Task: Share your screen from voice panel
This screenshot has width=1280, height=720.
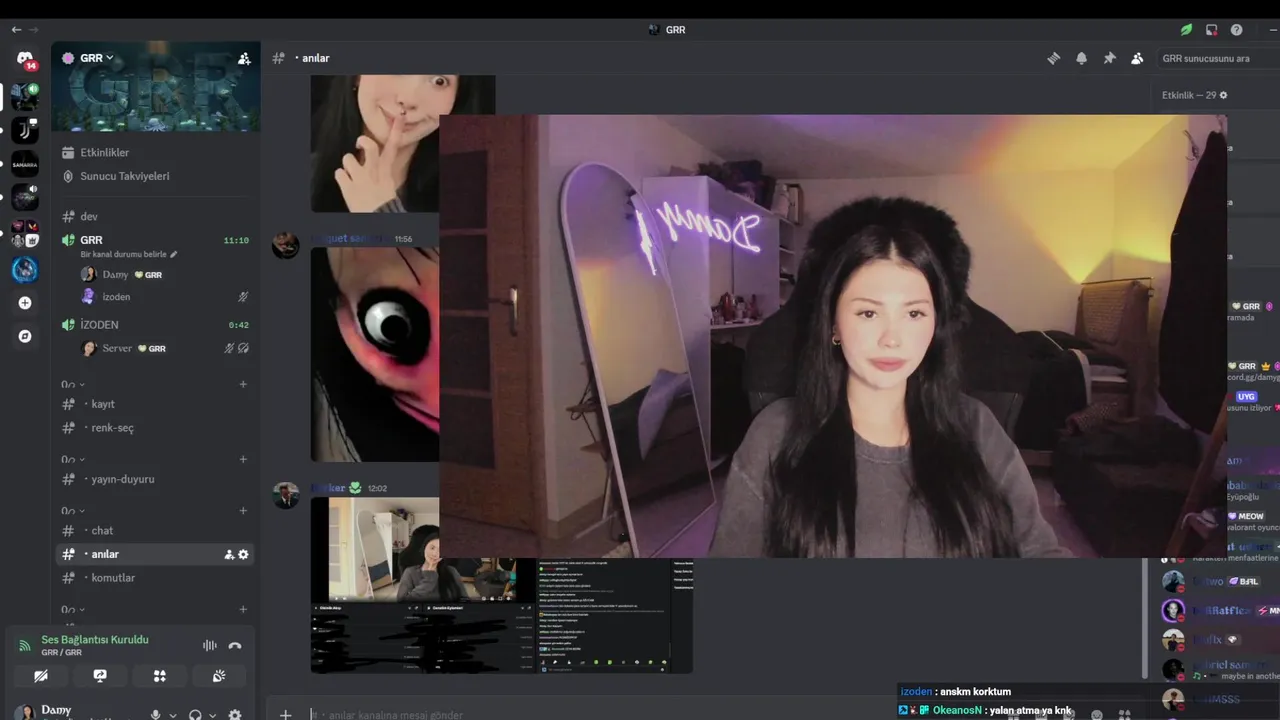Action: click(x=100, y=676)
